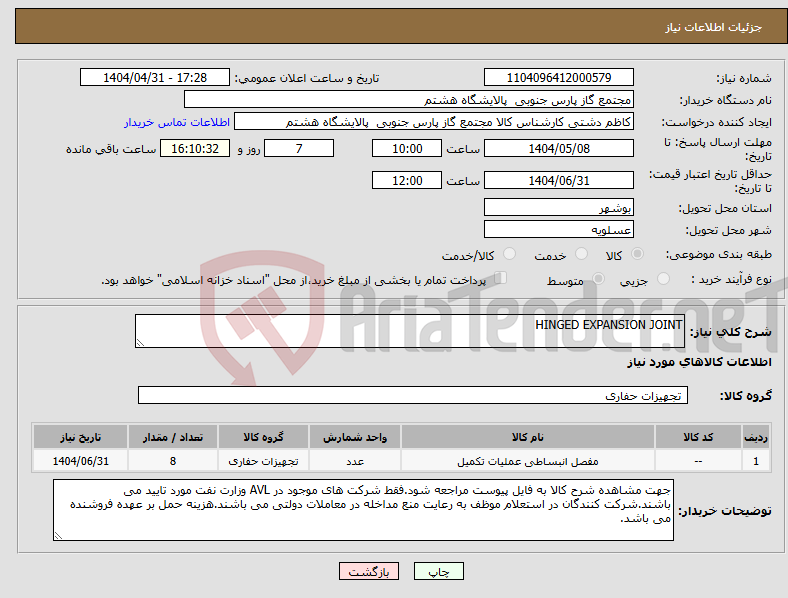
Task: Click the HINGED EXPANSION JOINT description box
Action: (410, 331)
